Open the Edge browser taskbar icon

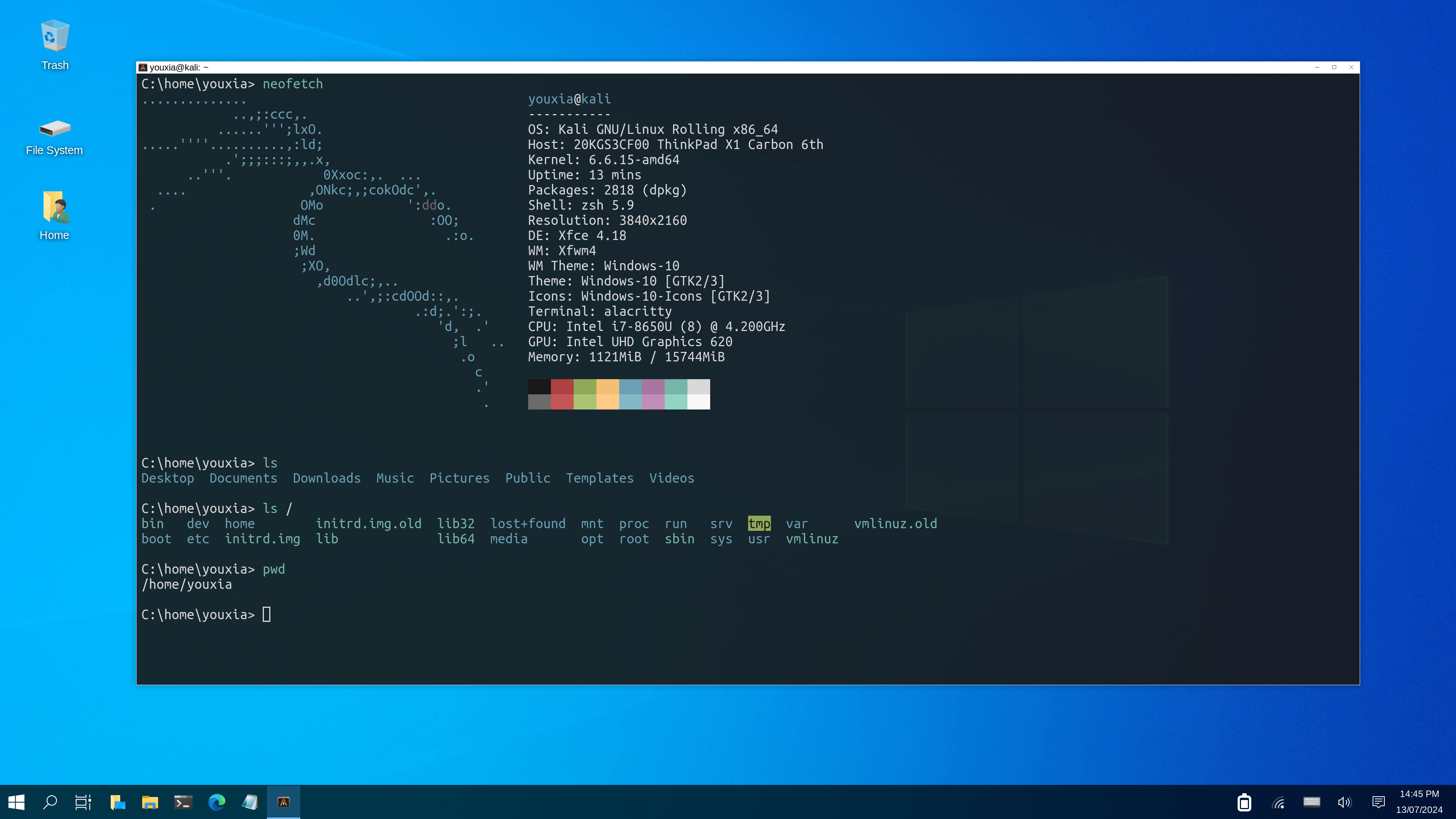tap(217, 802)
